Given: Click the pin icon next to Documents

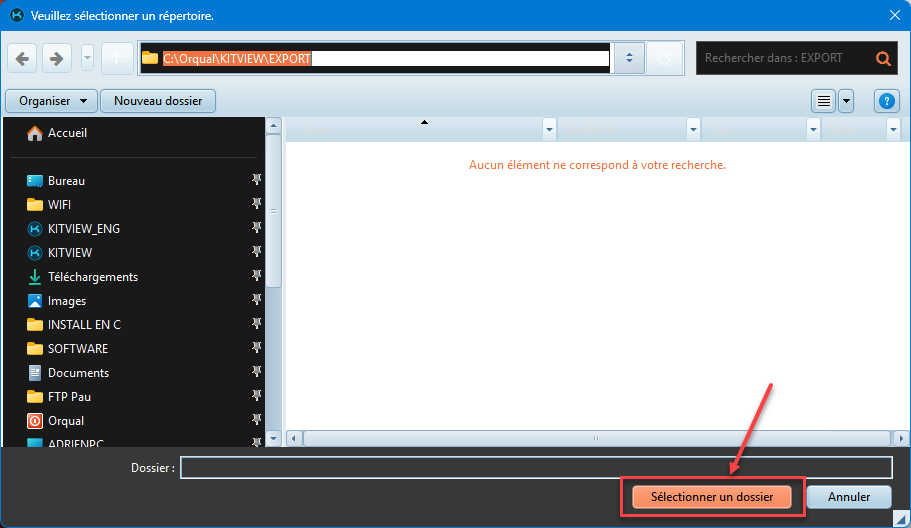Looking at the screenshot, I should pyautogui.click(x=257, y=372).
